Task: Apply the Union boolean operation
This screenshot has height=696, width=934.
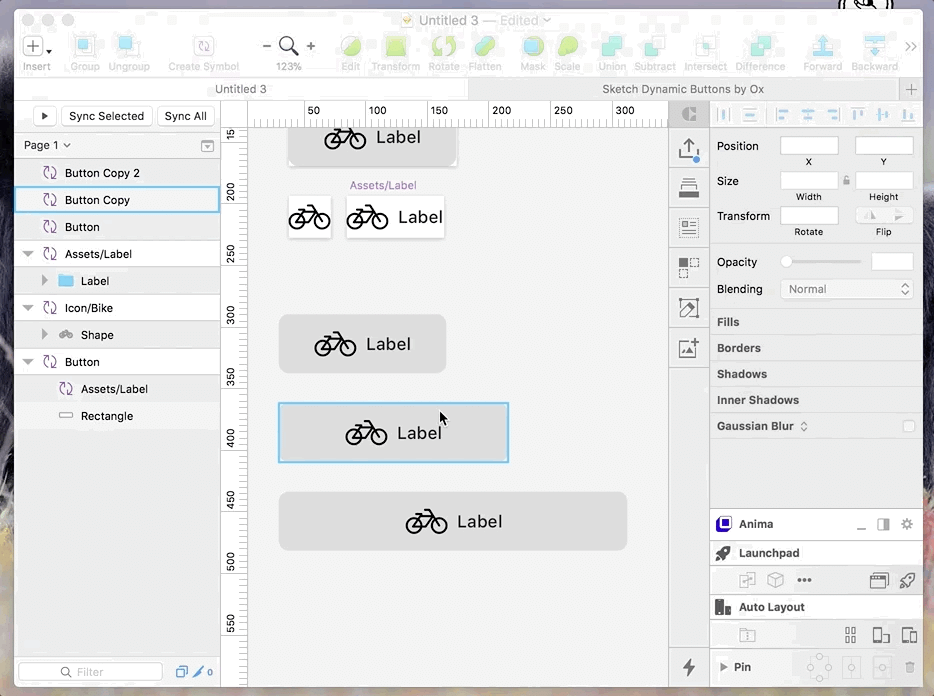Action: pos(612,46)
